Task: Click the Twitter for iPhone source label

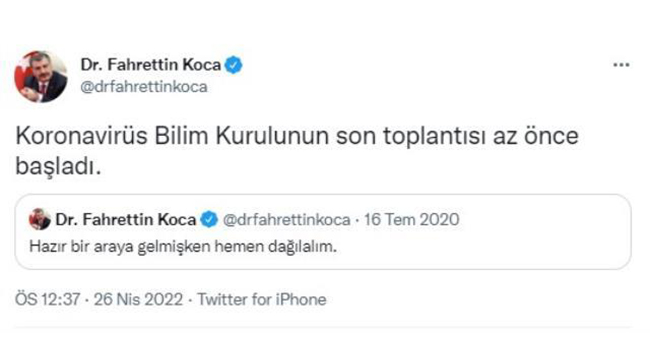Action: point(262,299)
